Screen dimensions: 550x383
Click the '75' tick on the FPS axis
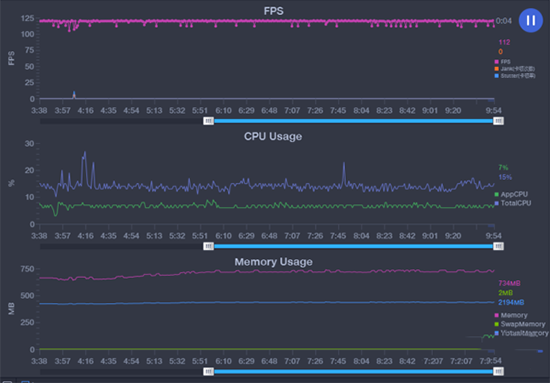(x=29, y=50)
